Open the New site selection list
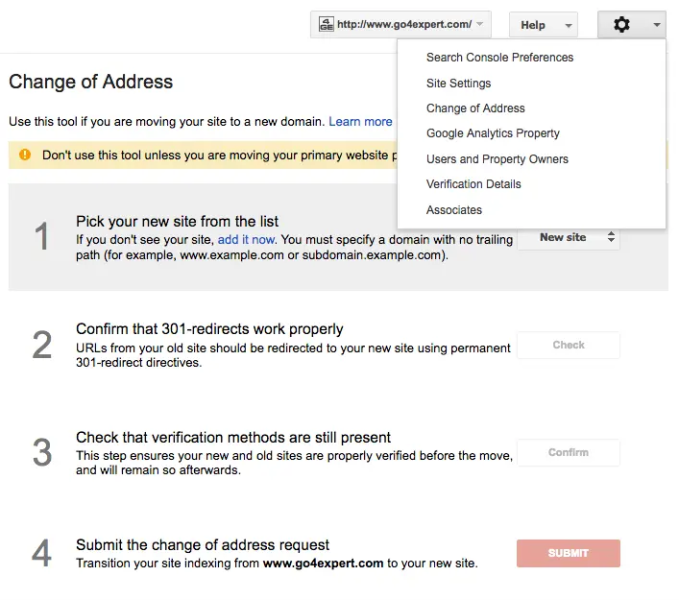Screen dimensions: 679x600 [569, 238]
